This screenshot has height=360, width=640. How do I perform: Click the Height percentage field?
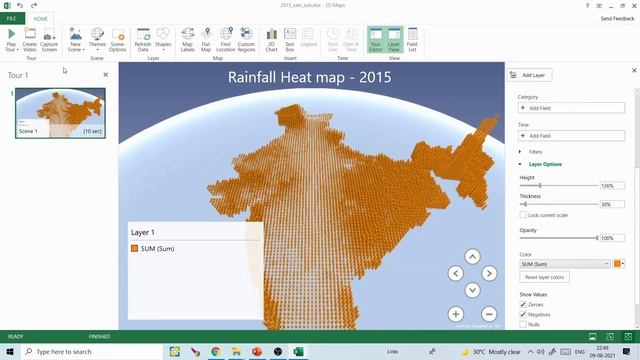tap(612, 186)
